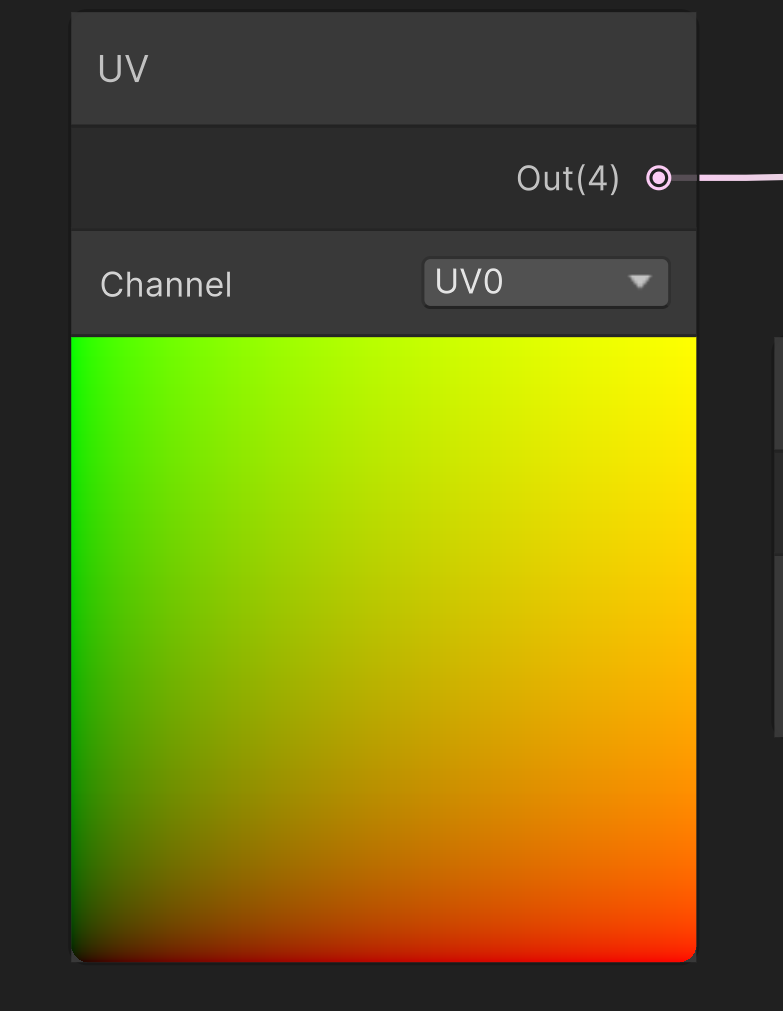Click the Channel label text
This screenshot has height=1011, width=783.
[166, 285]
